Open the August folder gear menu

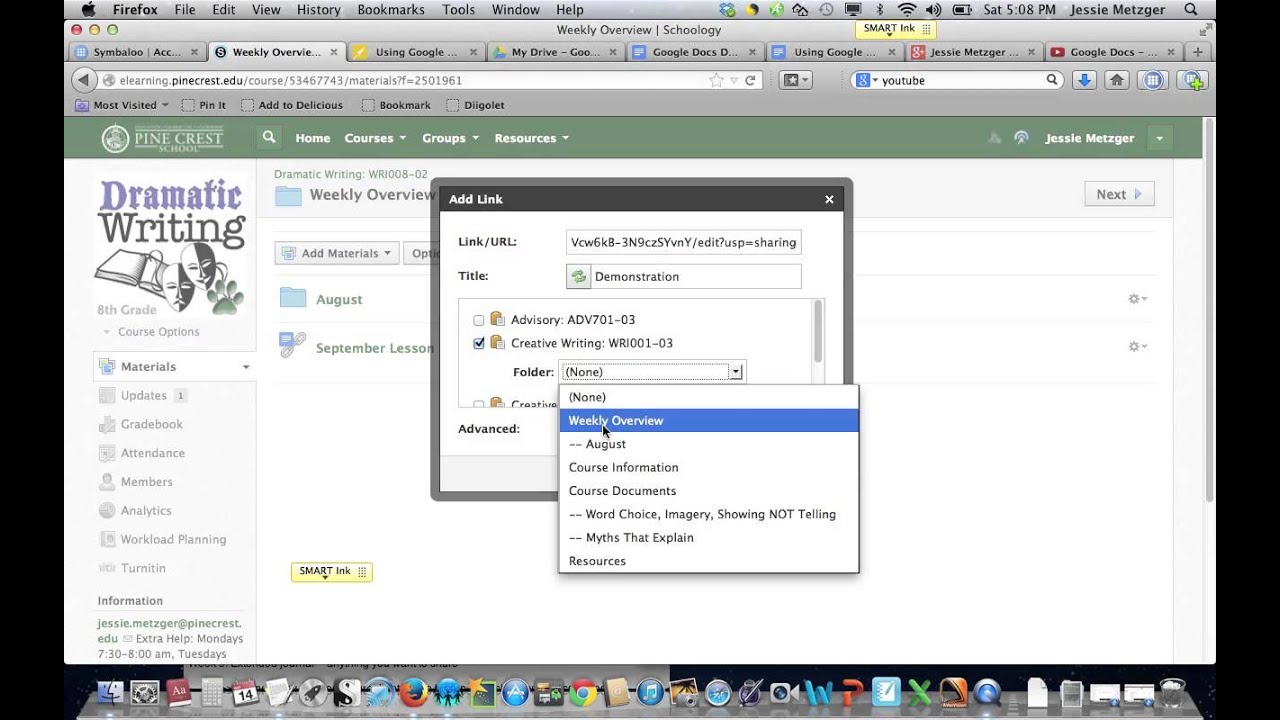[x=1137, y=299]
